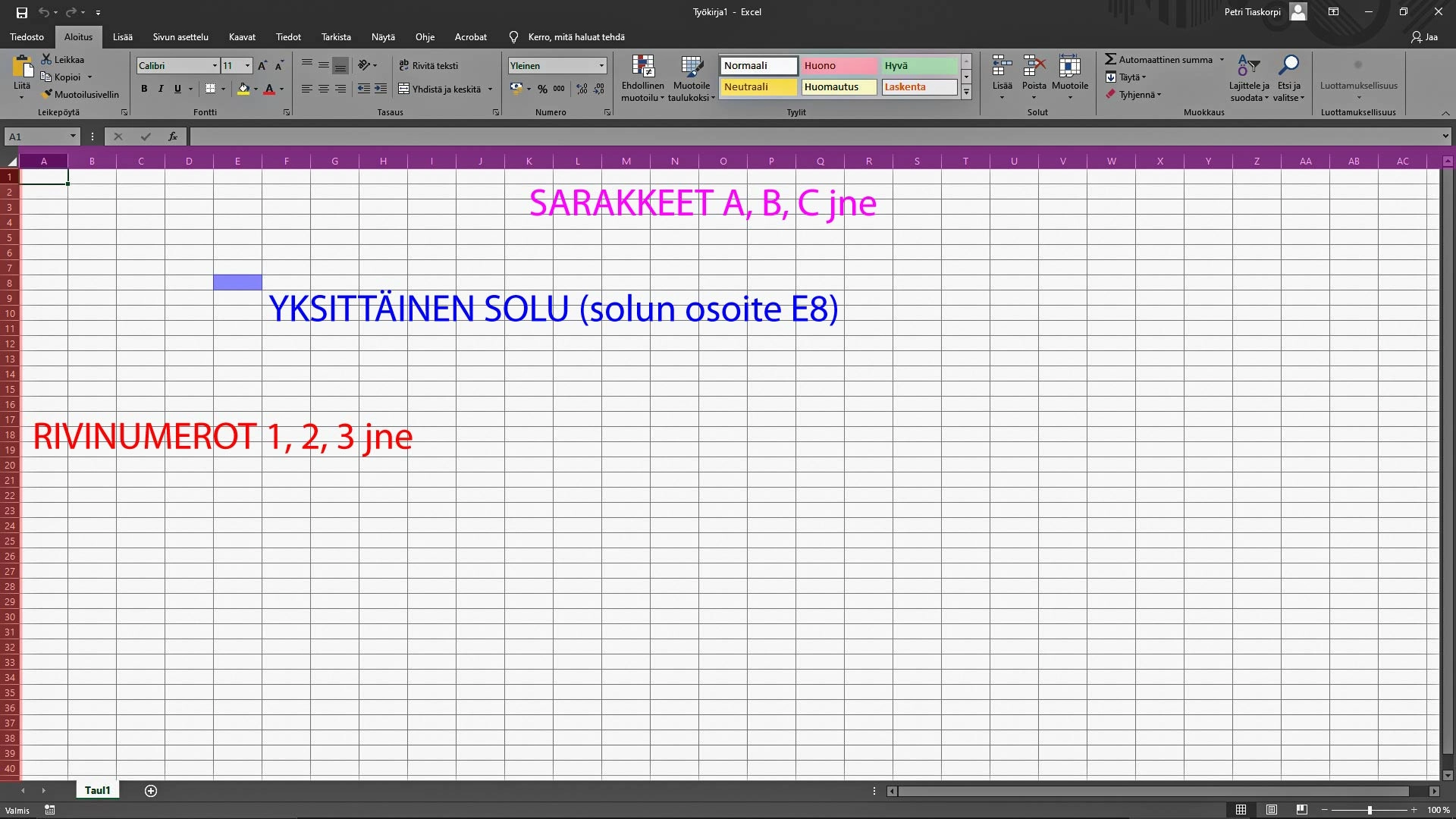1456x819 pixels.
Task: Switch to the Sivun asettelu tab
Action: point(180,36)
